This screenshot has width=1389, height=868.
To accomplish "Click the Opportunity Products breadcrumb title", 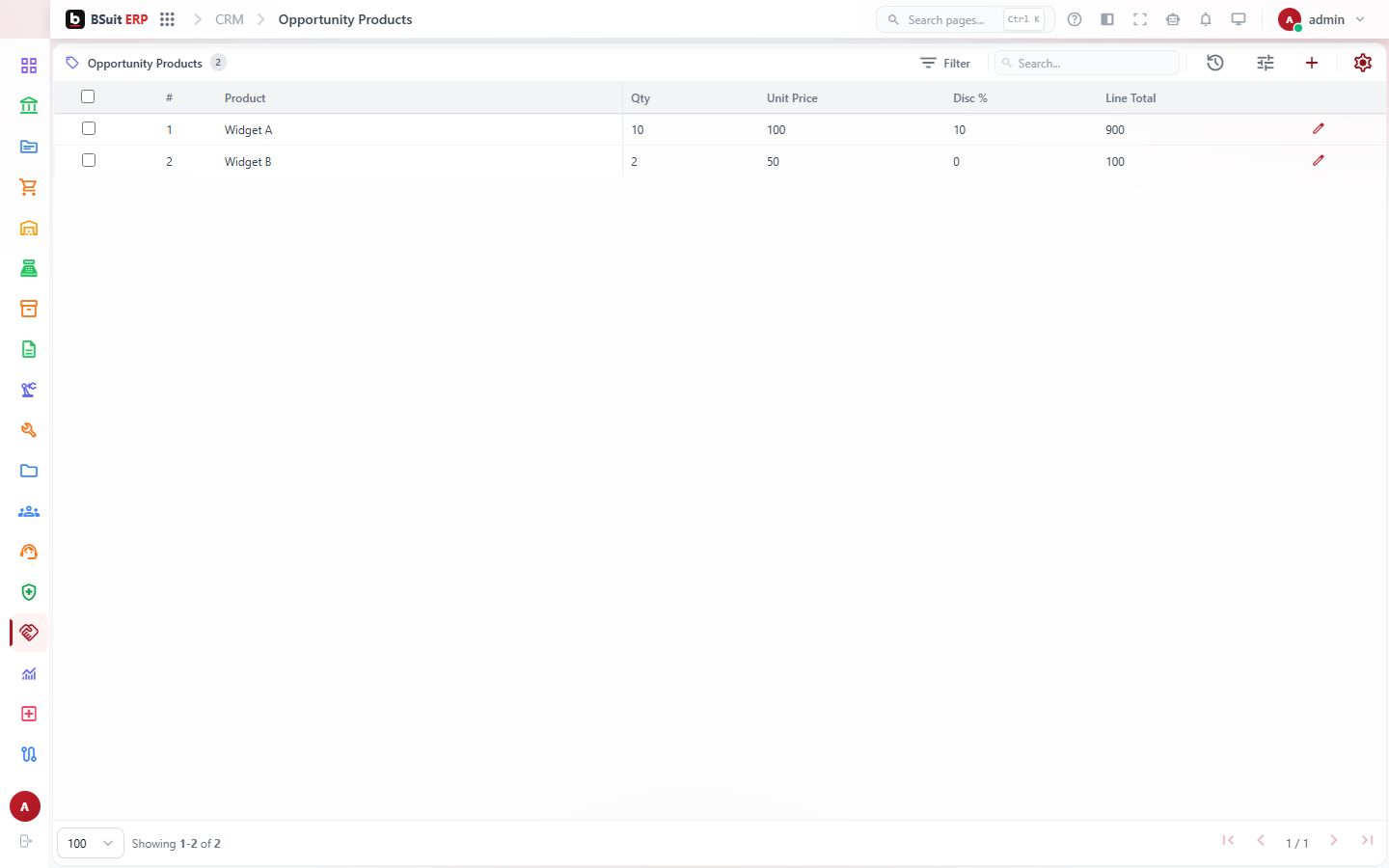I will 345,19.
